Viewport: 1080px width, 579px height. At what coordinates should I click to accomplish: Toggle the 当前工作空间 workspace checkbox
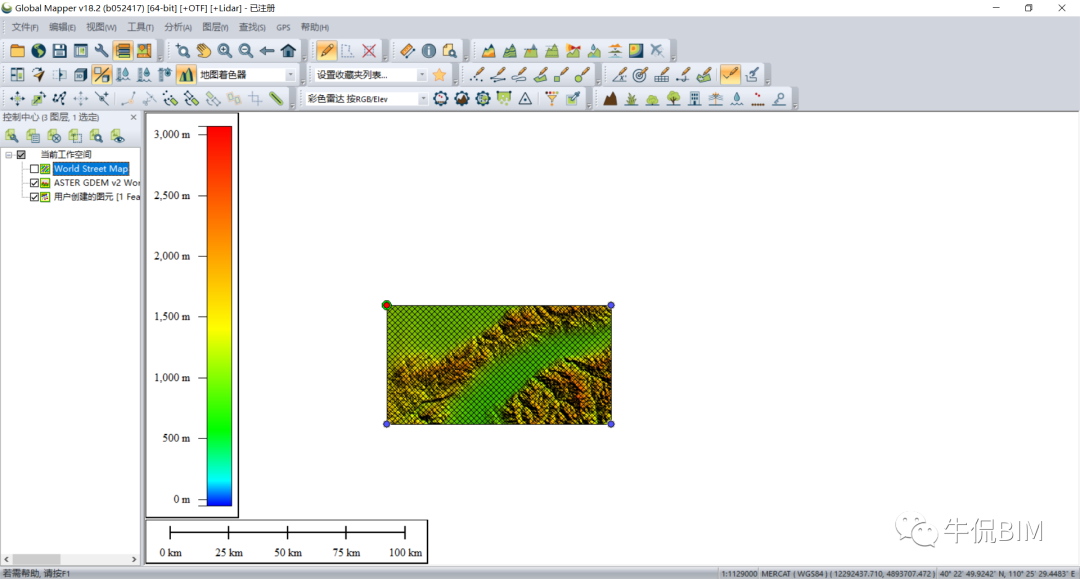click(21, 155)
